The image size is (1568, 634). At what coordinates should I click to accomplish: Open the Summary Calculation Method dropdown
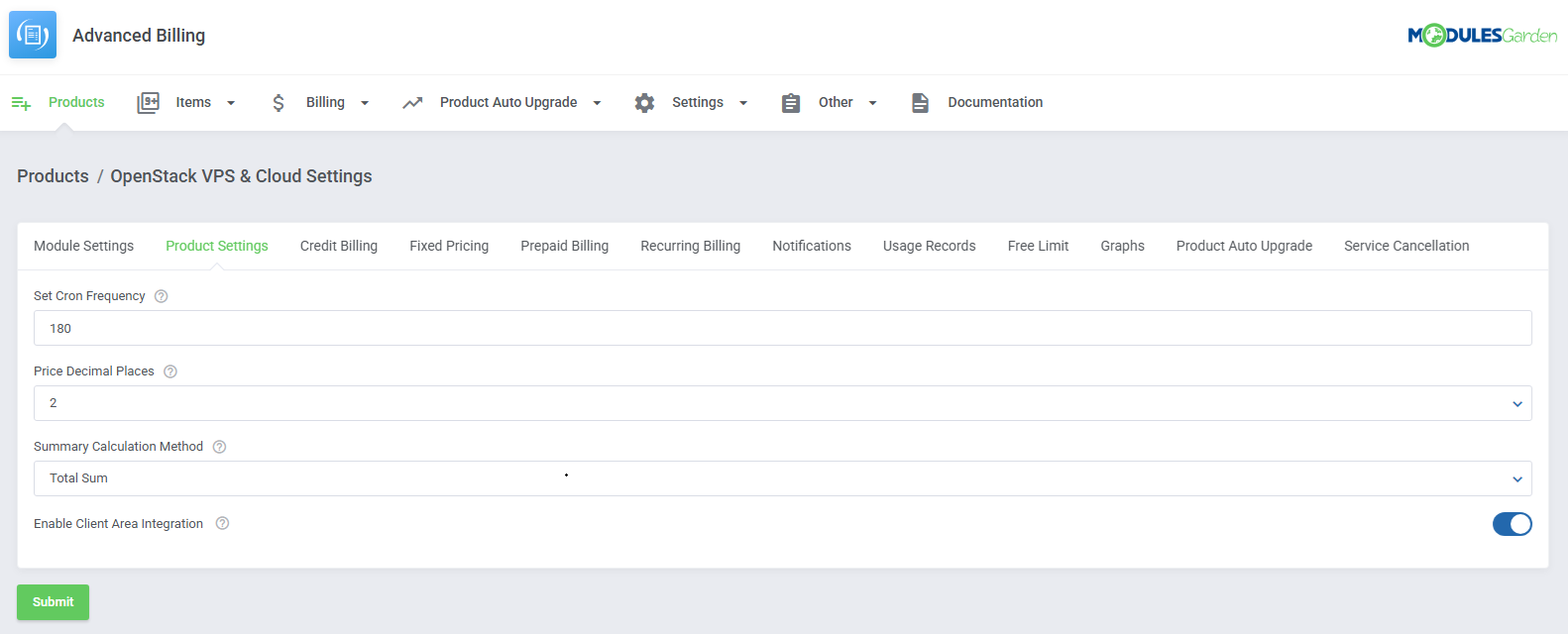pos(783,478)
